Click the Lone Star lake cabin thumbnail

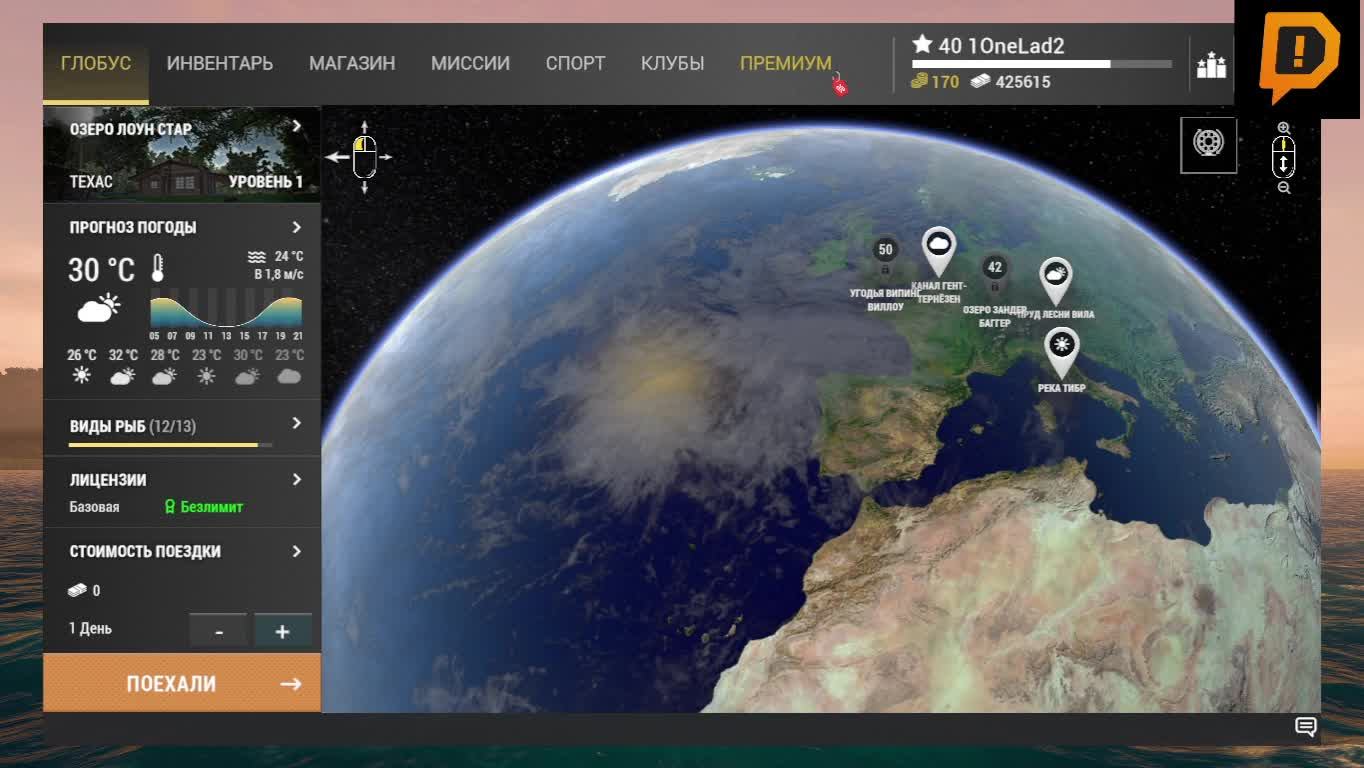click(x=182, y=155)
